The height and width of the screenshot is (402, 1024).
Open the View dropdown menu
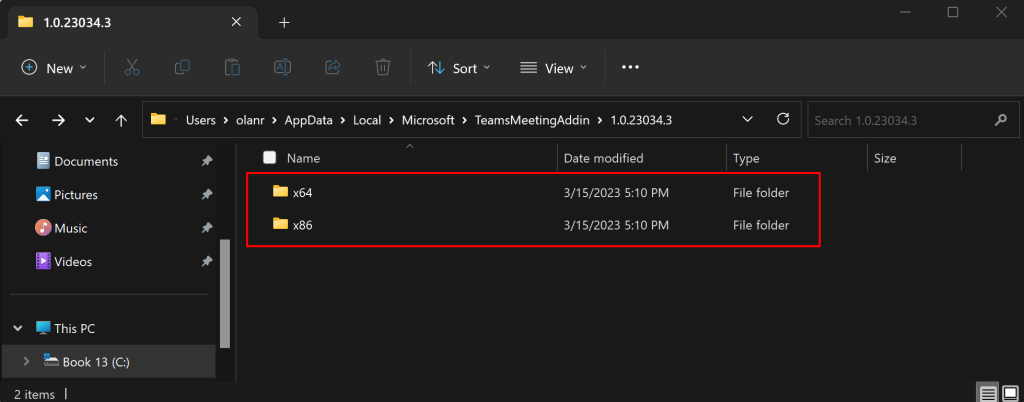tap(553, 68)
